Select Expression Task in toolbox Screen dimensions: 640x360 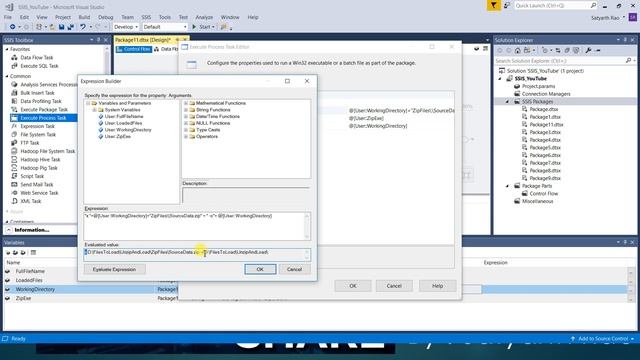38,126
